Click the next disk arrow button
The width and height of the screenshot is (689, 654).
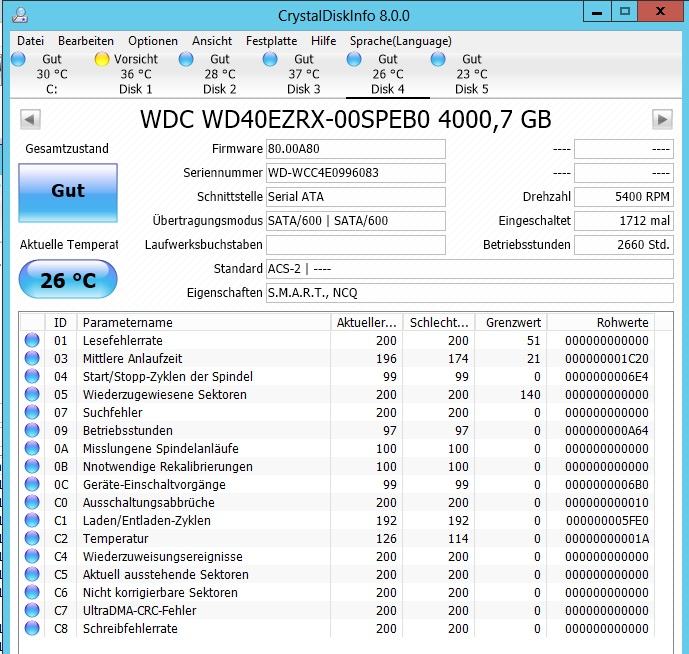click(662, 119)
